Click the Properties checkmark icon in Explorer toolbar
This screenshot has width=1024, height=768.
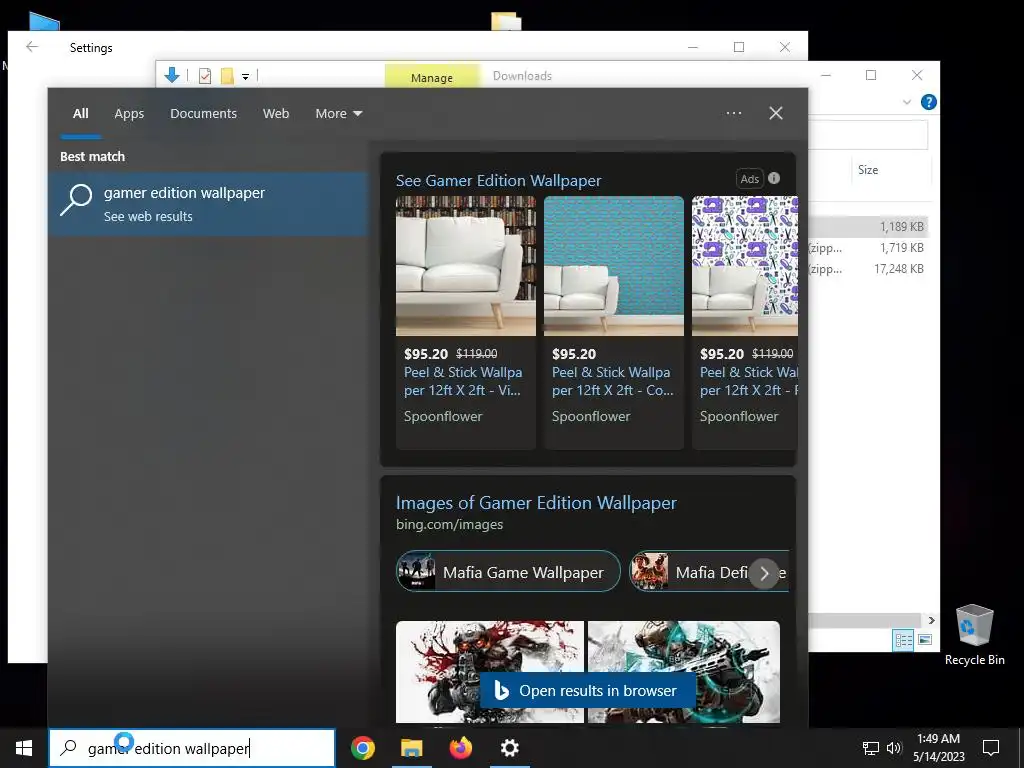point(205,76)
